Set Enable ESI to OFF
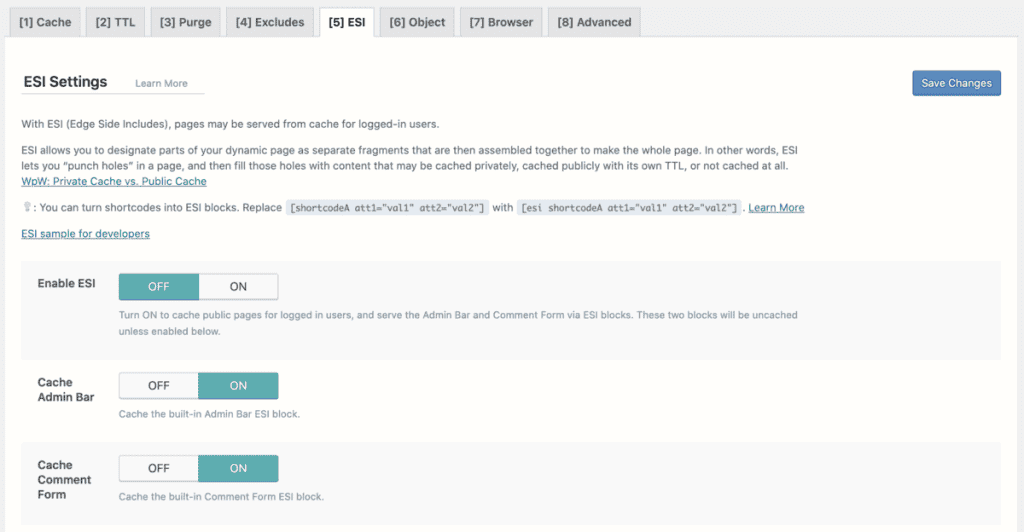The image size is (1024, 532). tap(159, 287)
